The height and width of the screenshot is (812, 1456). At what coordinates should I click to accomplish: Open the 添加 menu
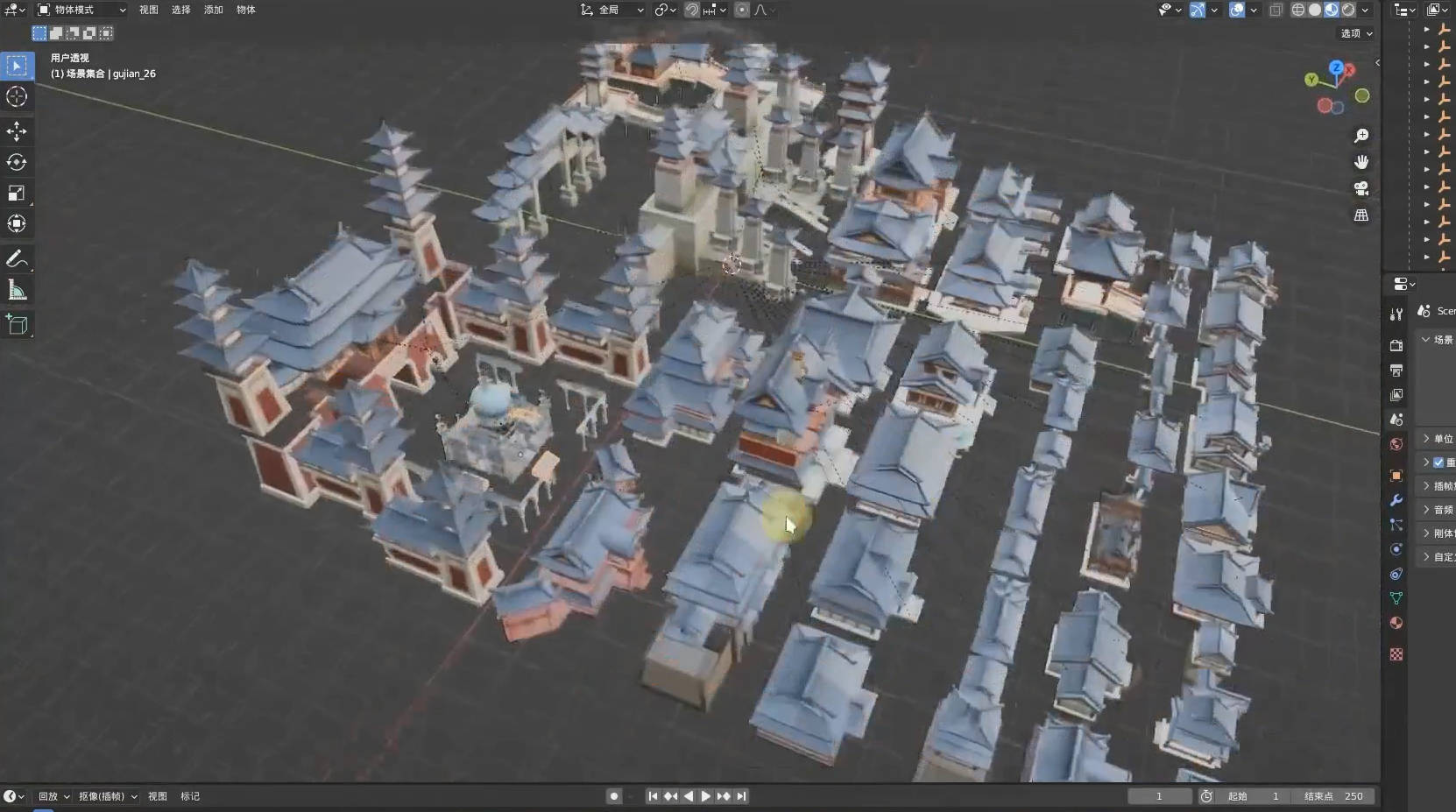tap(213, 10)
